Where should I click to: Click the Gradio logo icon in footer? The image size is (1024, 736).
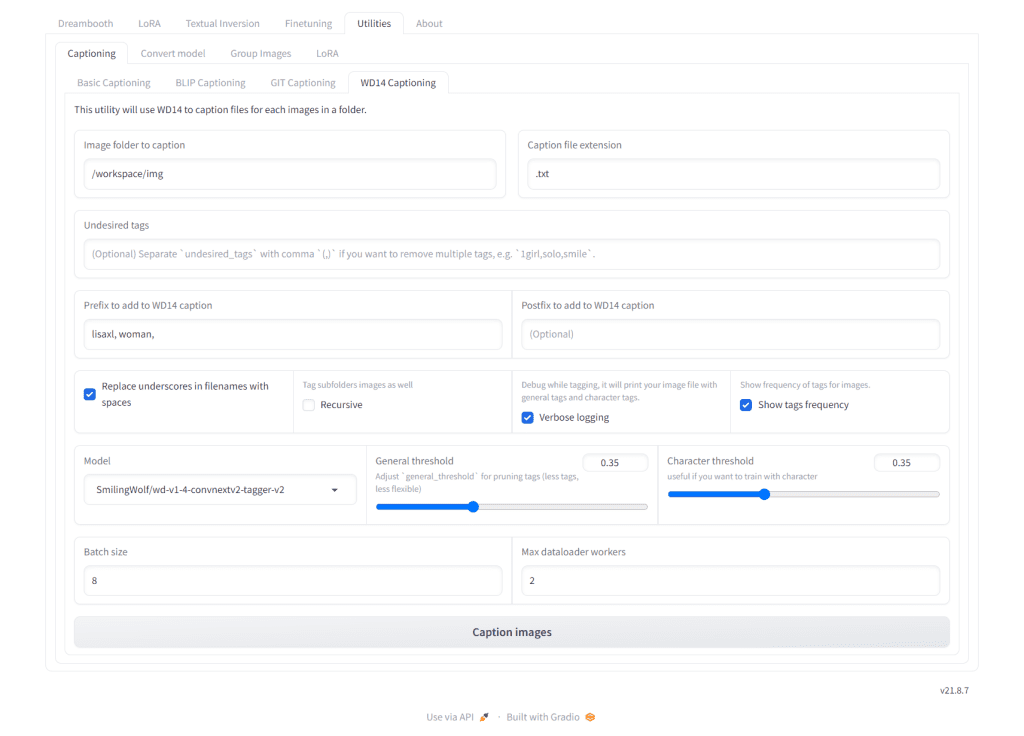click(590, 717)
